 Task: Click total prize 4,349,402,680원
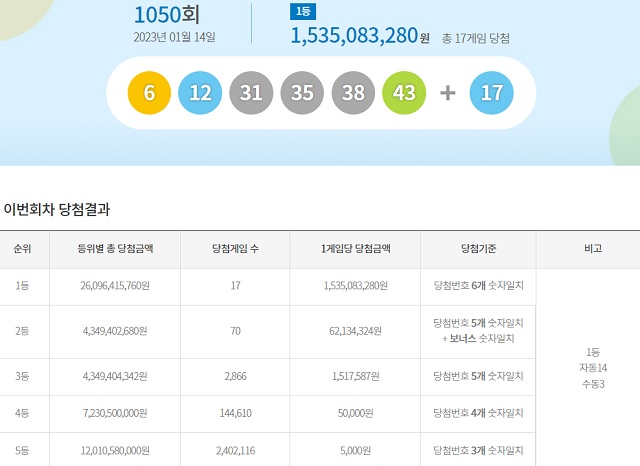[115, 331]
